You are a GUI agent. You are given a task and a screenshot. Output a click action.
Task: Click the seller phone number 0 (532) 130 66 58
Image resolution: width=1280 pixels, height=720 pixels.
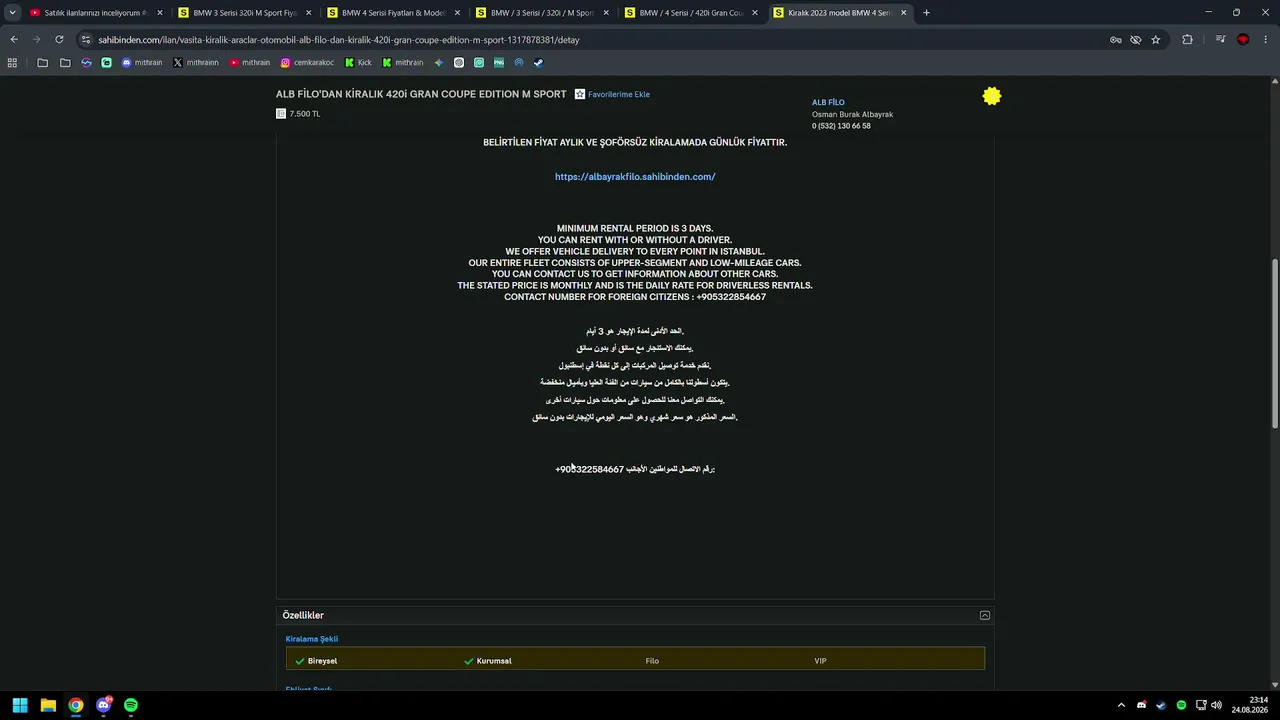pos(841,126)
